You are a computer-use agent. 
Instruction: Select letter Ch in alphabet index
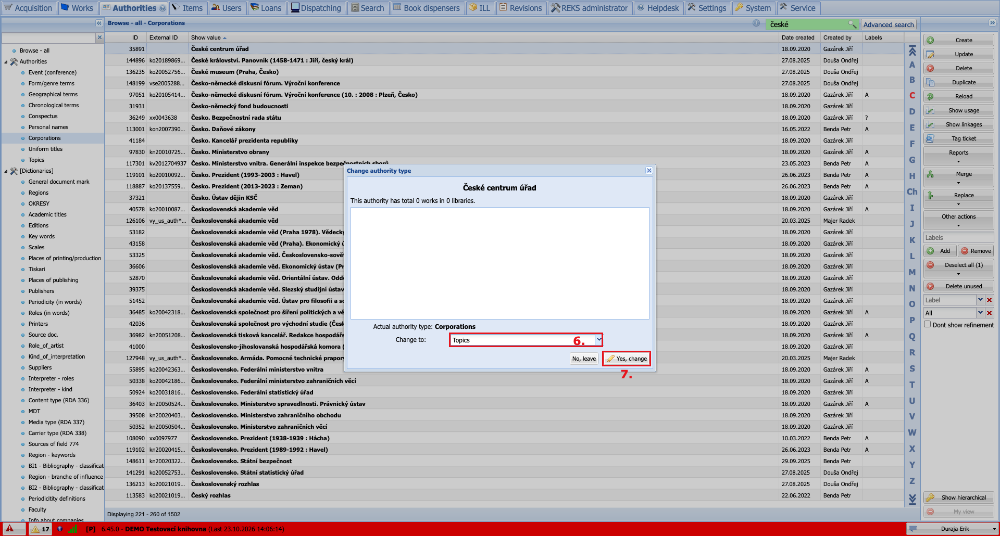tap(912, 191)
